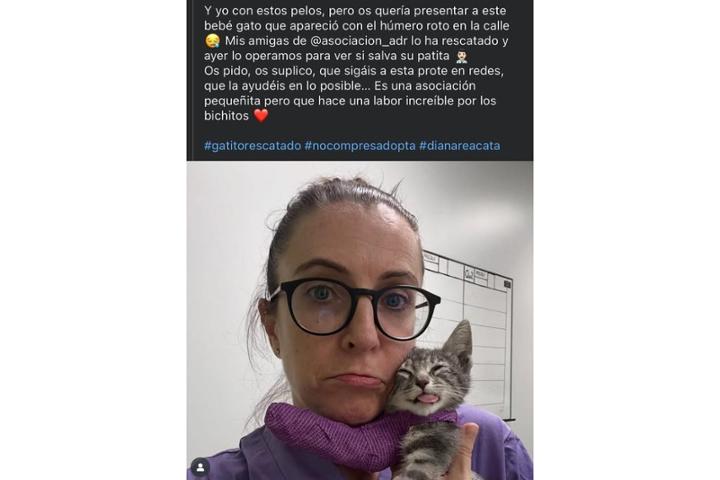Viewport: 720px width, 480px height.
Task: Open the #nocompresadopta hashtag
Action: (360, 146)
